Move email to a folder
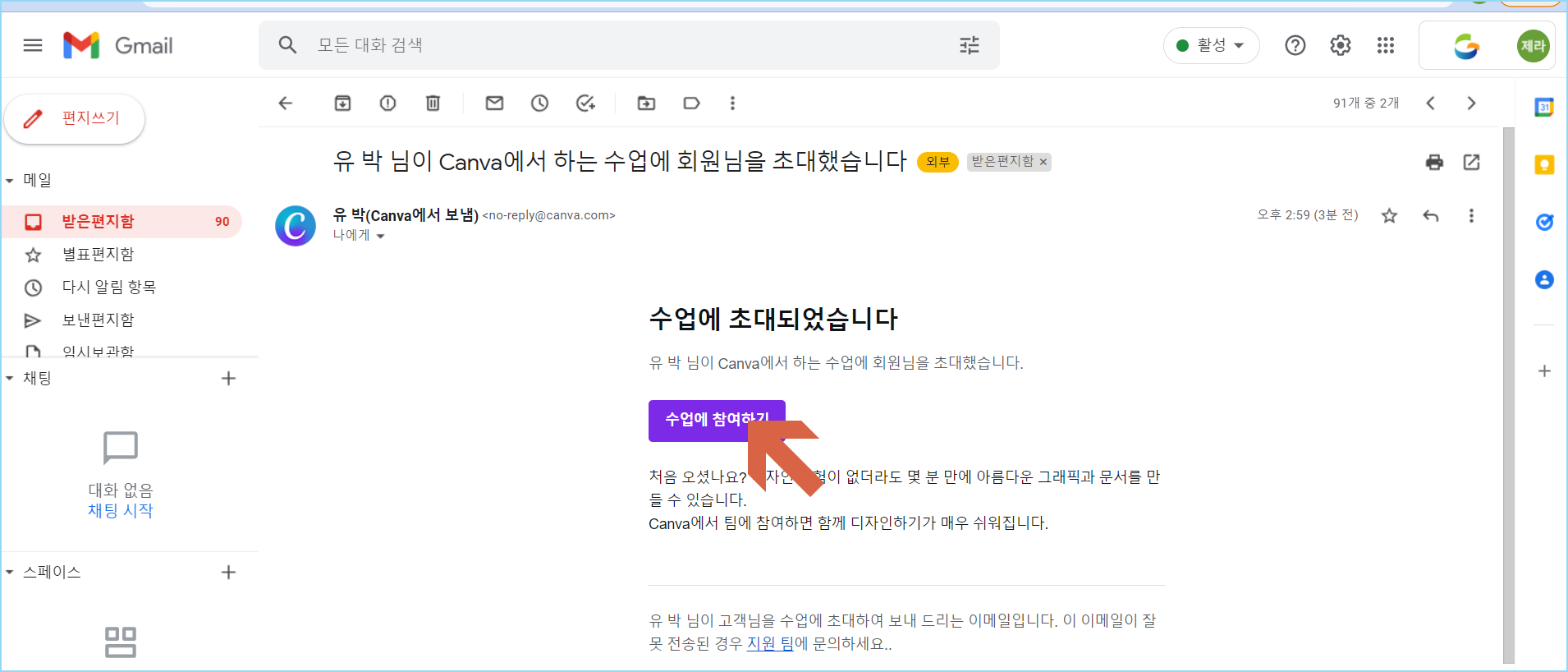1568x672 pixels. pos(646,103)
